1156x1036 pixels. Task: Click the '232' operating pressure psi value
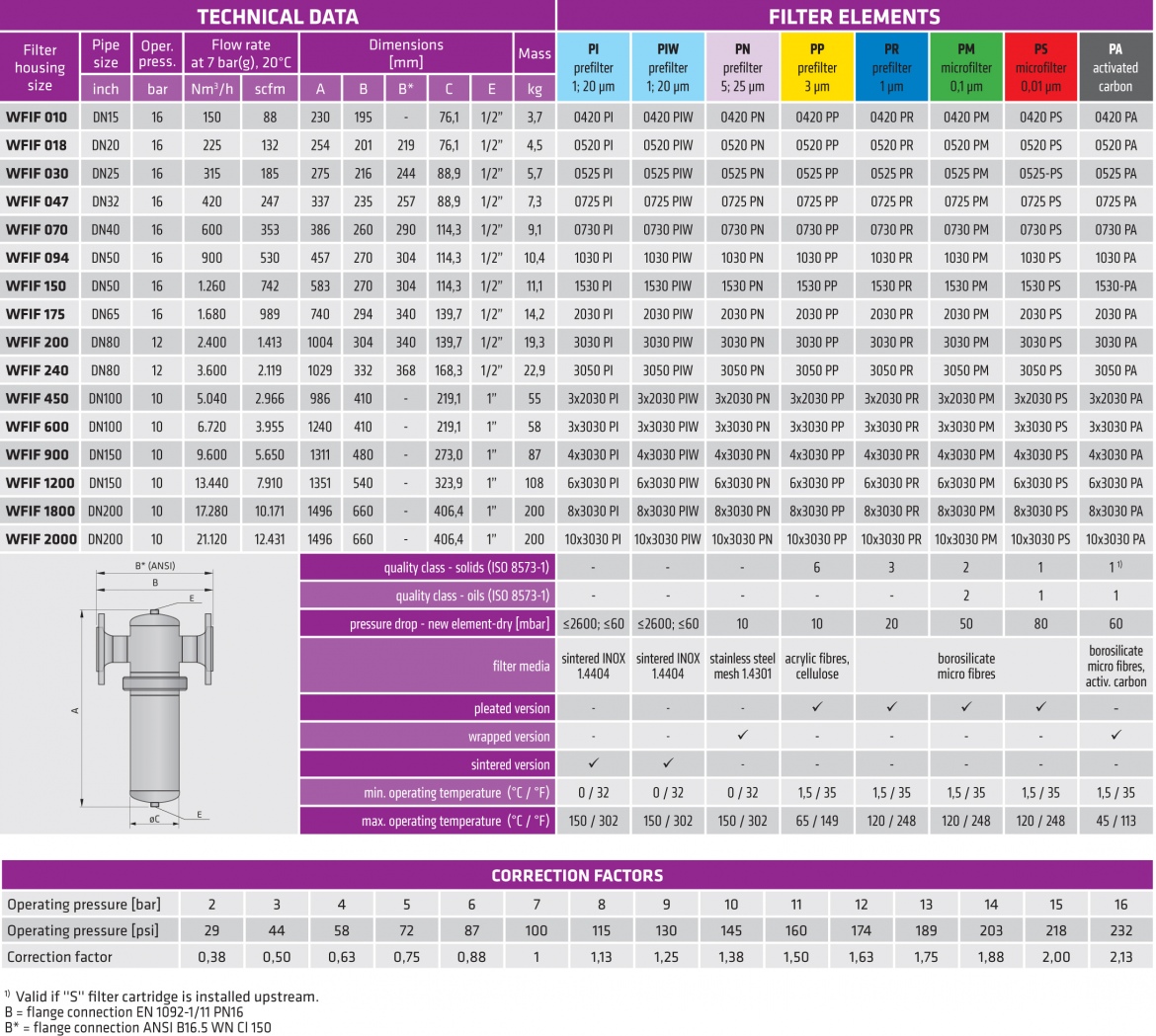point(1120,930)
